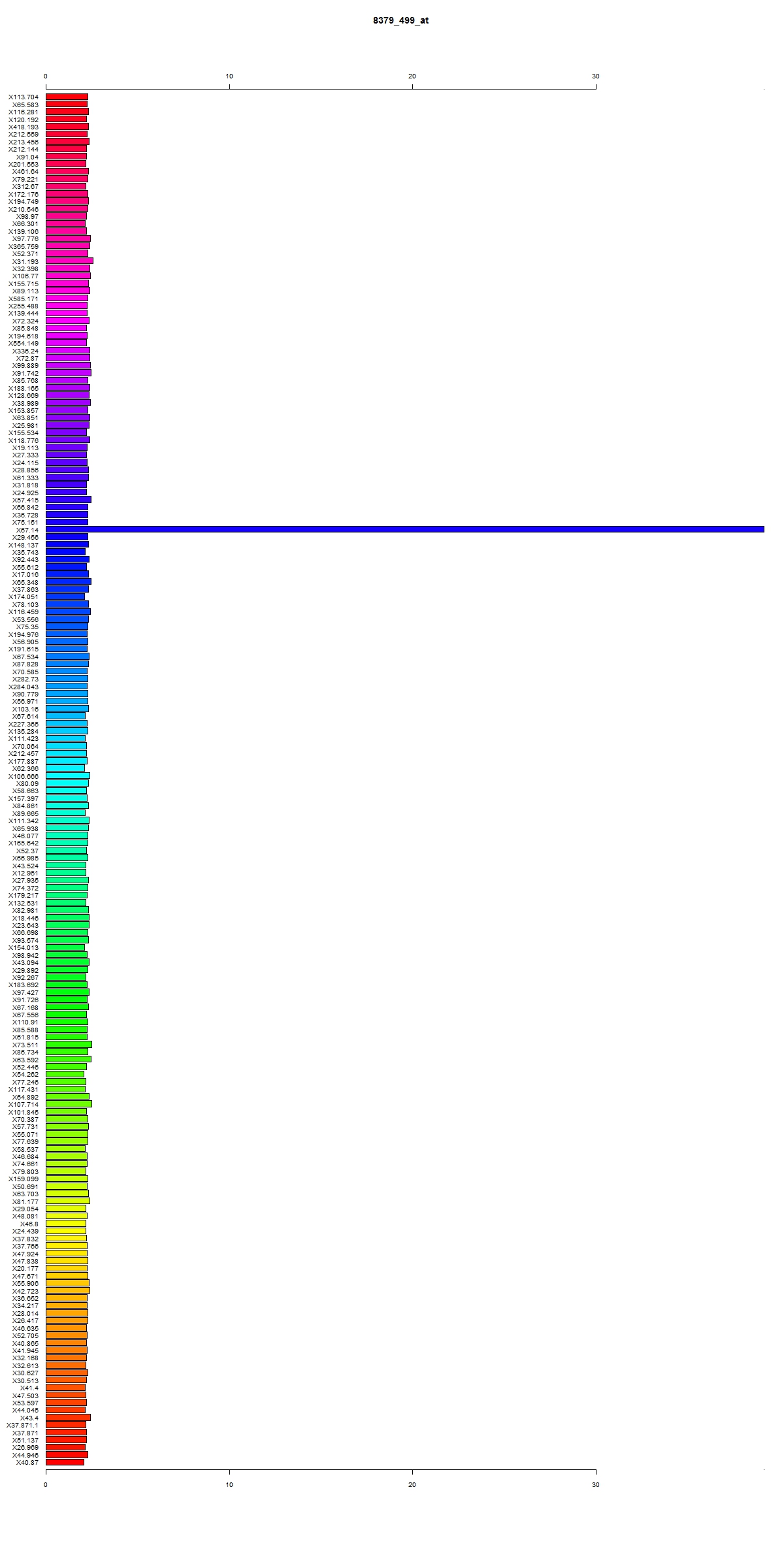The height and width of the screenshot is (1568, 784).
Task: Select the row label X179.217
Action: (x=24, y=895)
